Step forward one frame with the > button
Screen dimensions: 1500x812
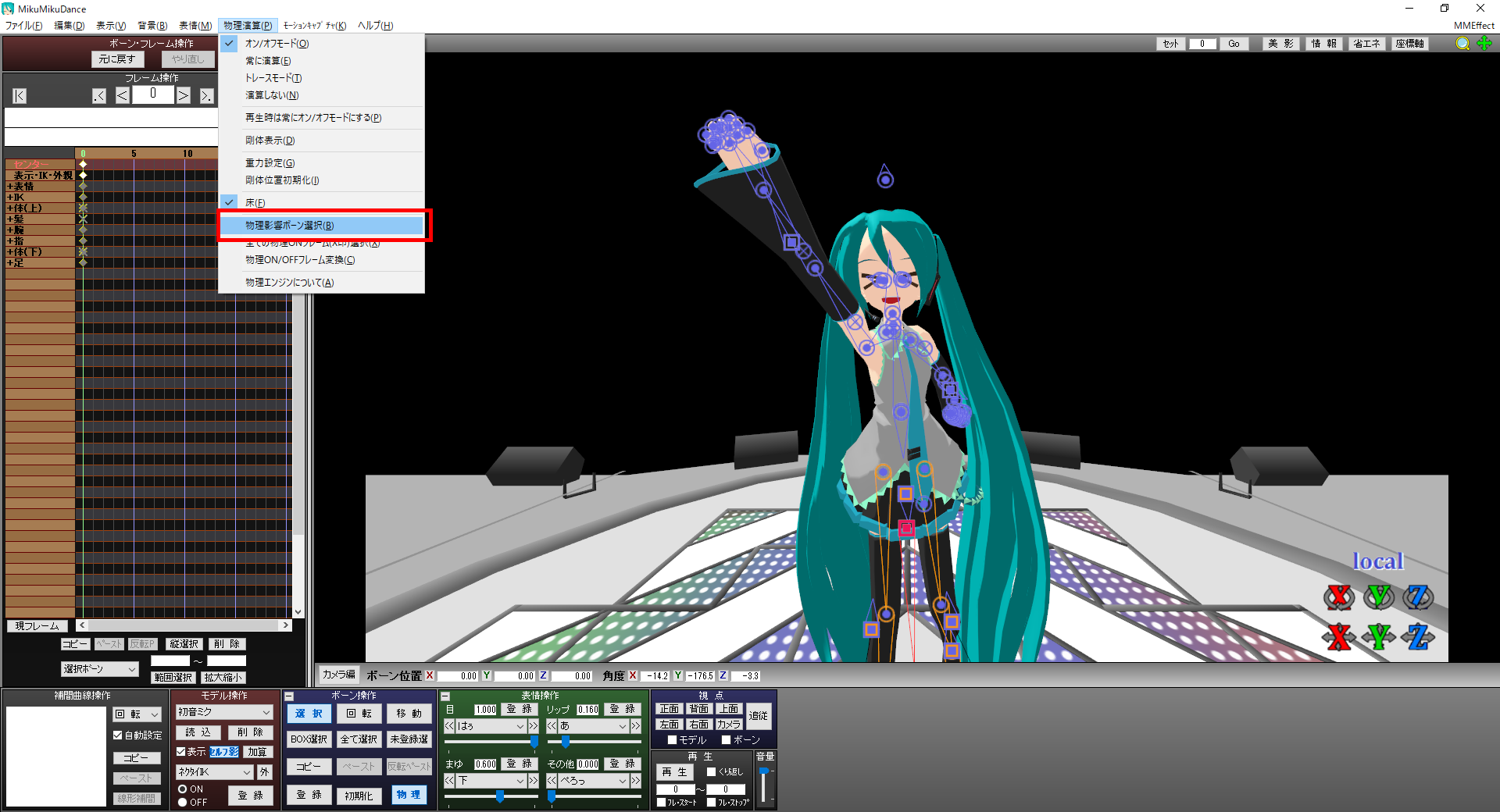184,95
